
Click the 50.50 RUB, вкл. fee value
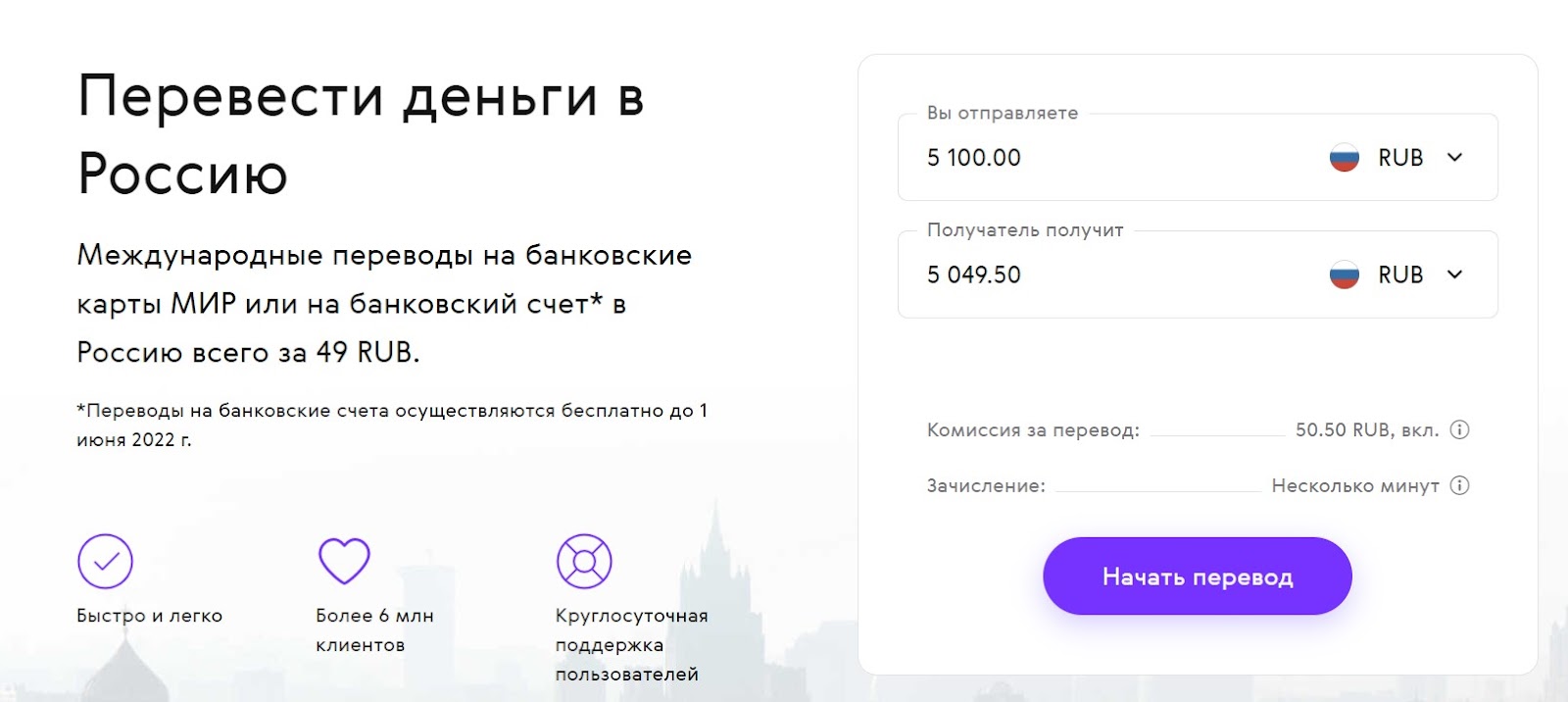(1367, 430)
